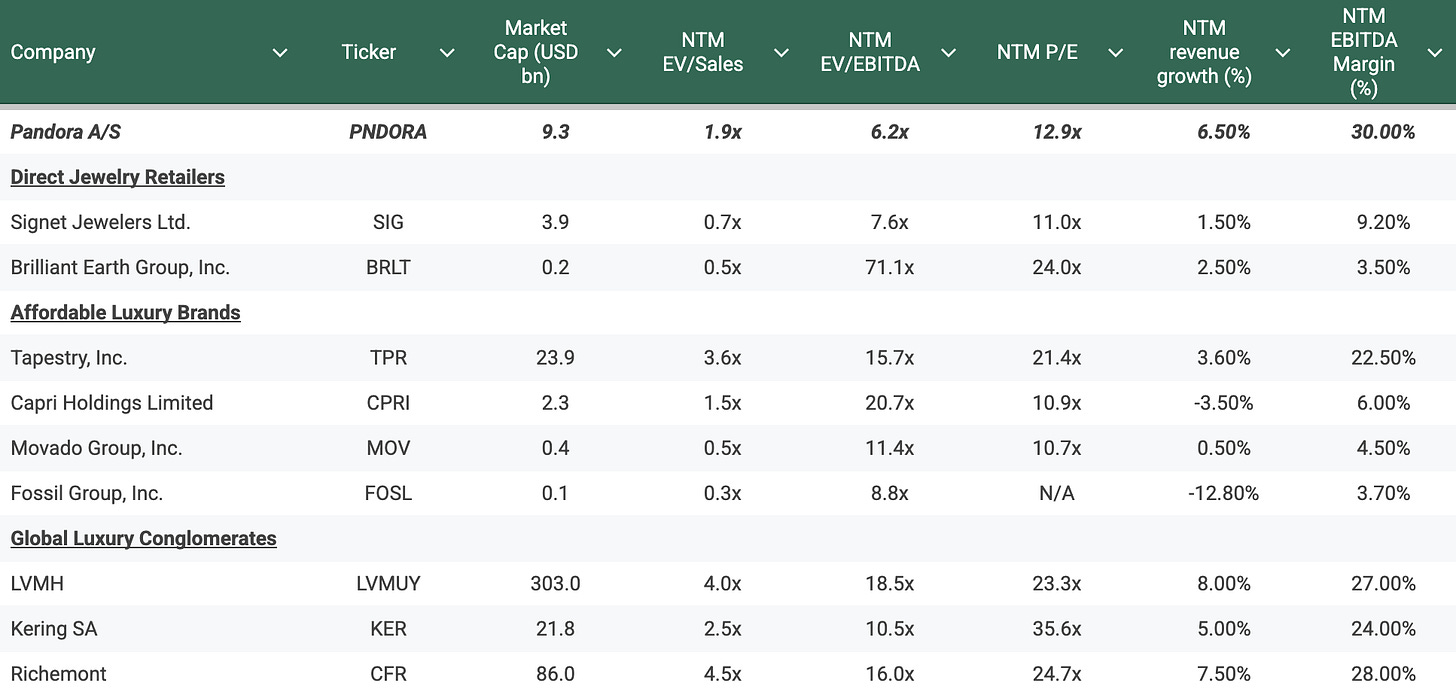Select the Movado Group, Inc. cell
The height and width of the screenshot is (693, 1456).
(x=96, y=448)
